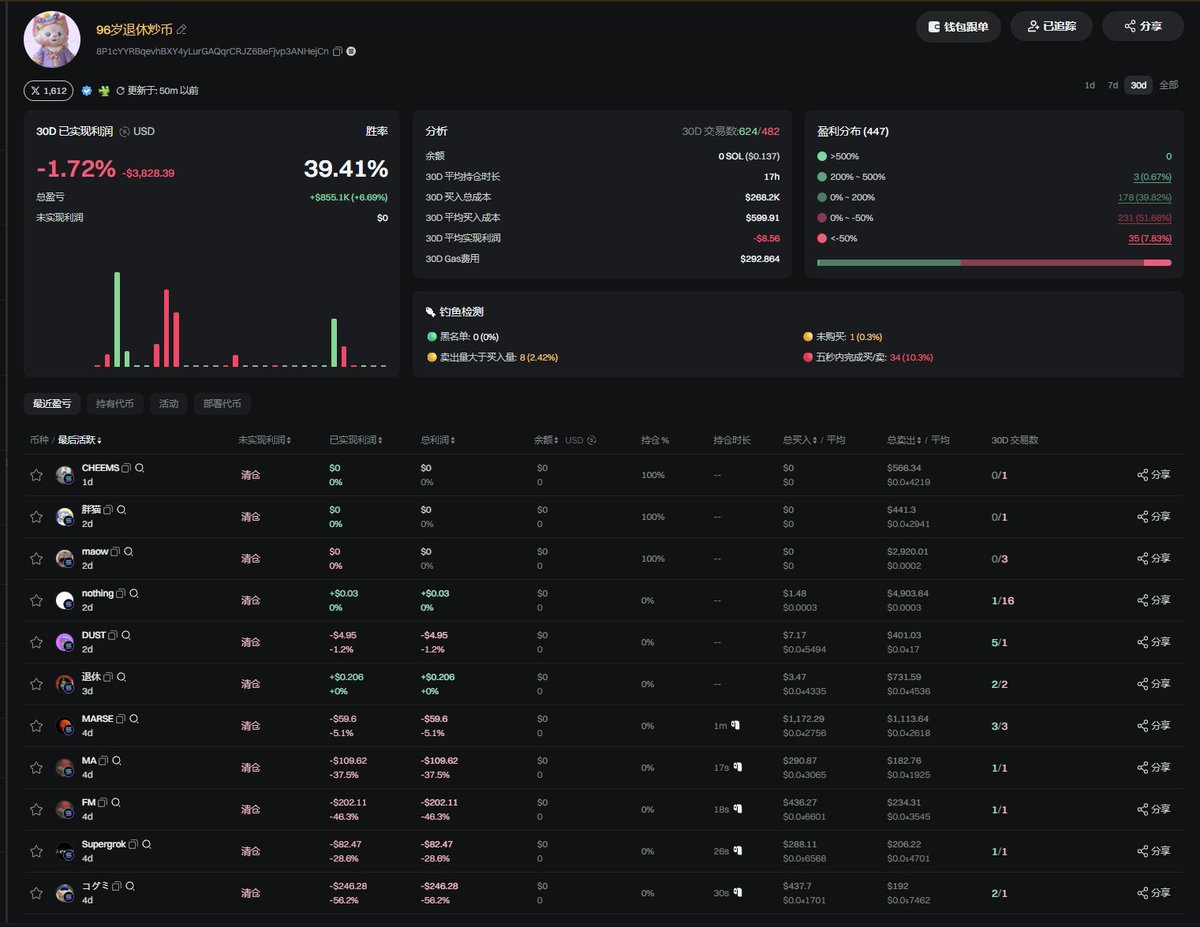The image size is (1200, 927).
Task: Select the 1d time range
Action: pyautogui.click(x=1090, y=85)
